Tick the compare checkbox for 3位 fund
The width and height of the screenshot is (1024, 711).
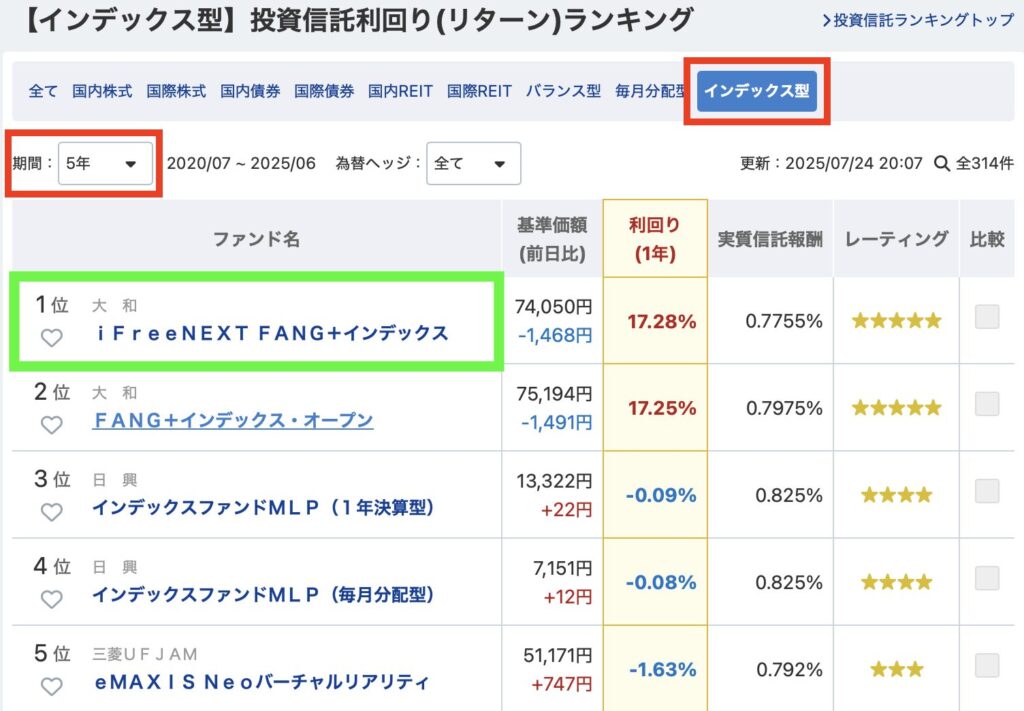(987, 491)
